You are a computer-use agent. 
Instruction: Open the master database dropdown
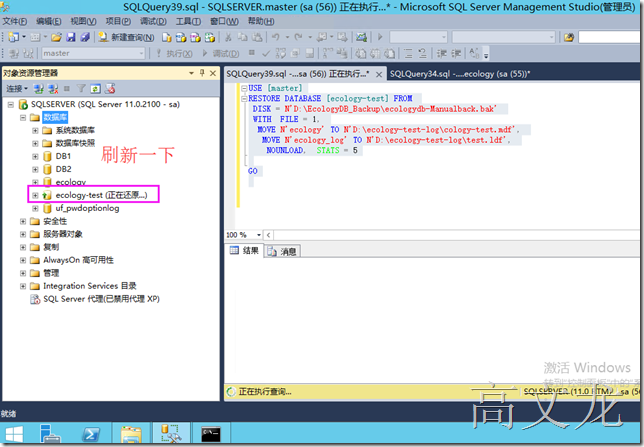[94, 53]
